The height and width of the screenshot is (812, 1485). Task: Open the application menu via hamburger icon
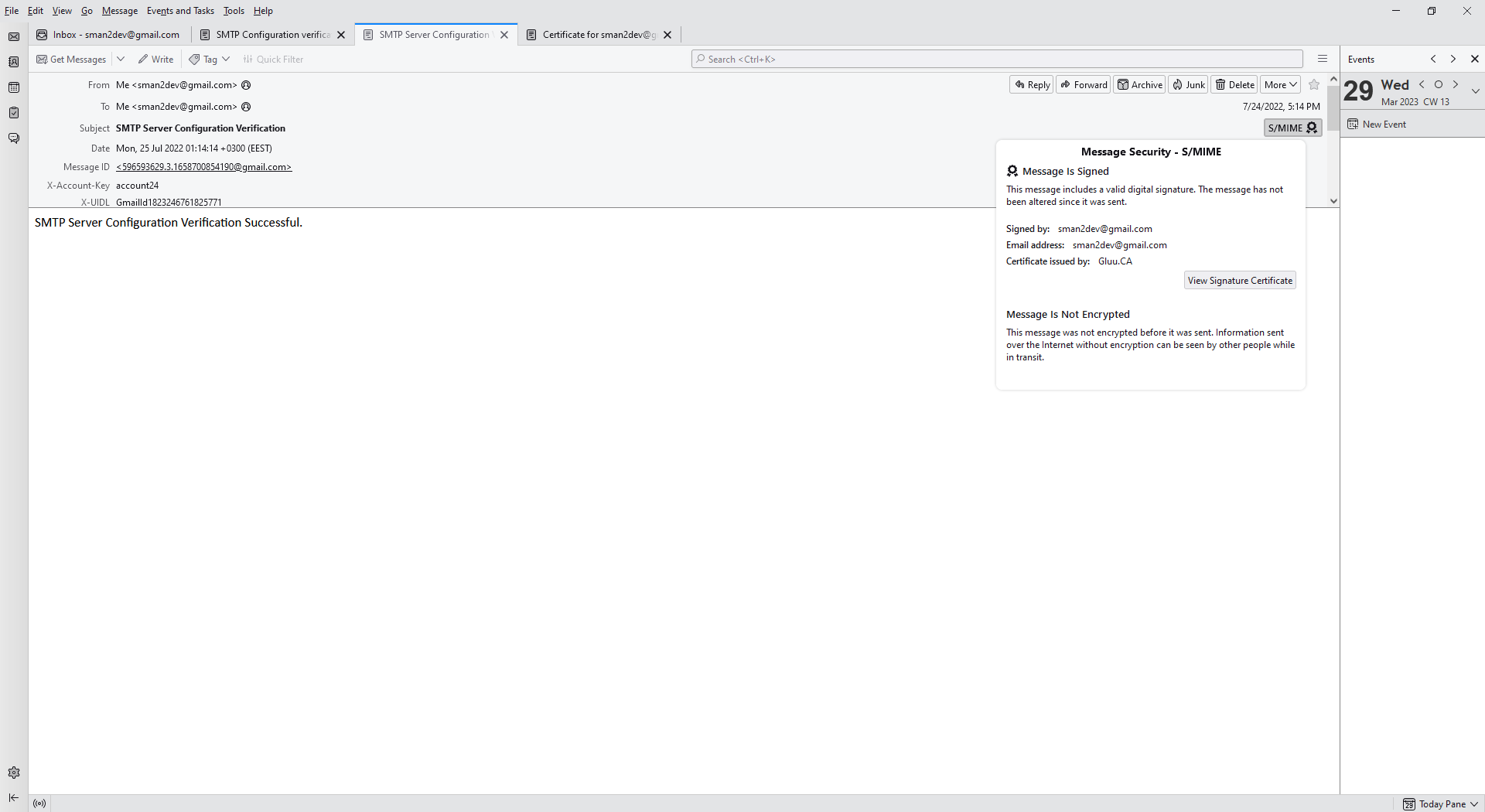[x=1323, y=59]
